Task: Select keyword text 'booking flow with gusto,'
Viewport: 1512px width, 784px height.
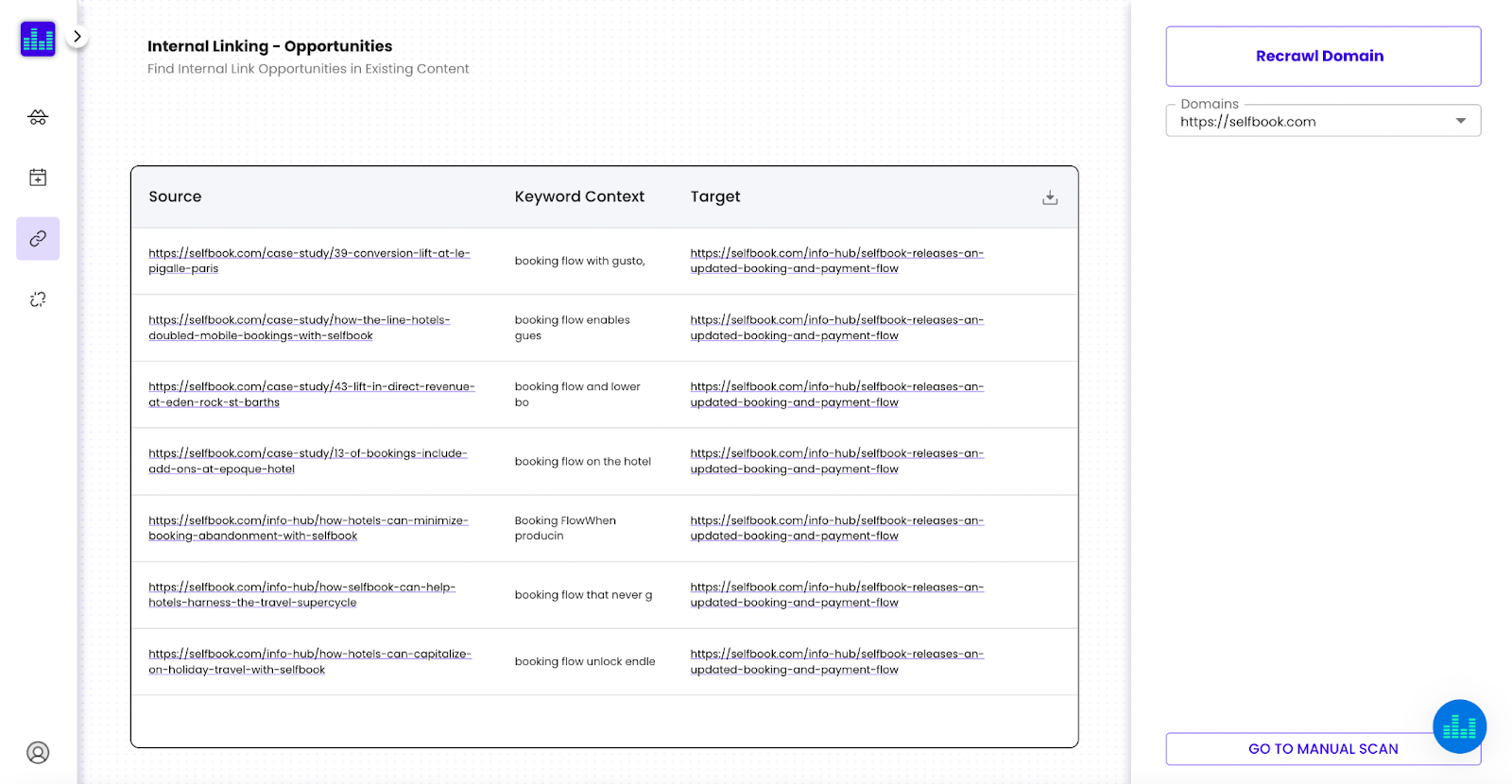Action: (x=580, y=261)
